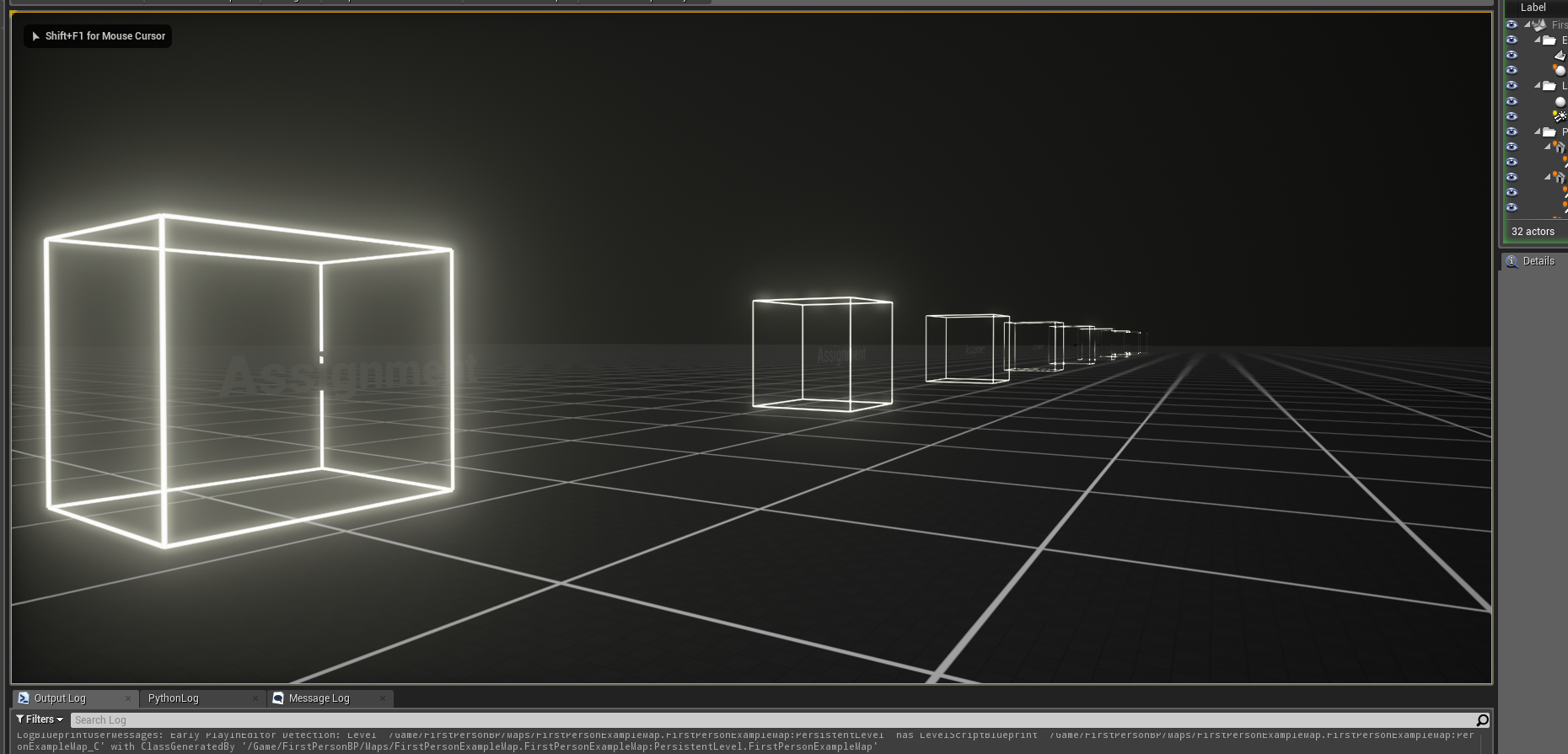Collapse the folder starting with 'L' in outliner
1568x754 pixels.
coord(1538,86)
